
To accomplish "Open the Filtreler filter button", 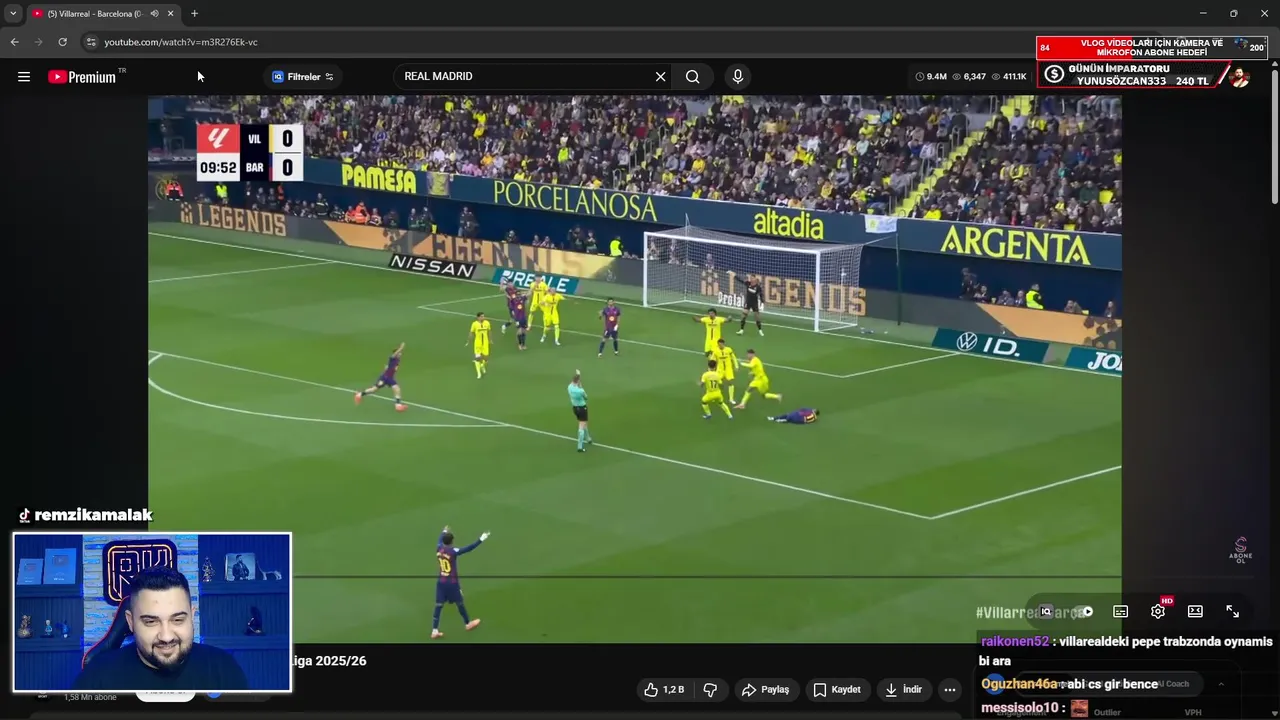I will pyautogui.click(x=303, y=77).
